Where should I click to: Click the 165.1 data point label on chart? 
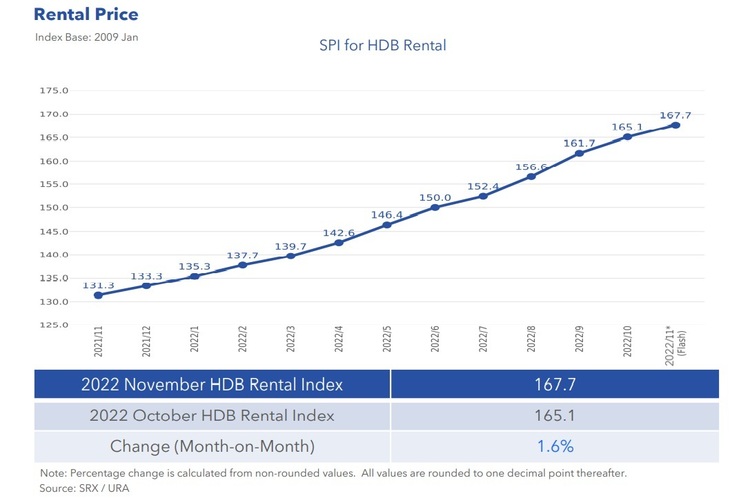pyautogui.click(x=627, y=127)
